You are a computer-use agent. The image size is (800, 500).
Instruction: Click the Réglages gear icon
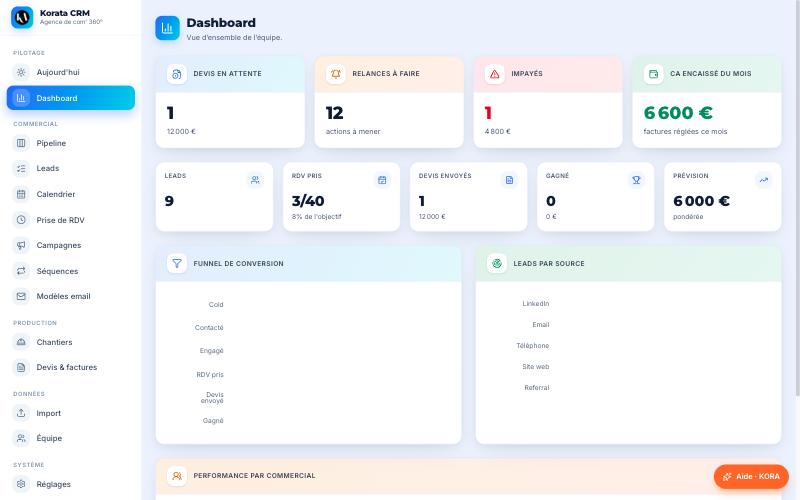(x=21, y=484)
